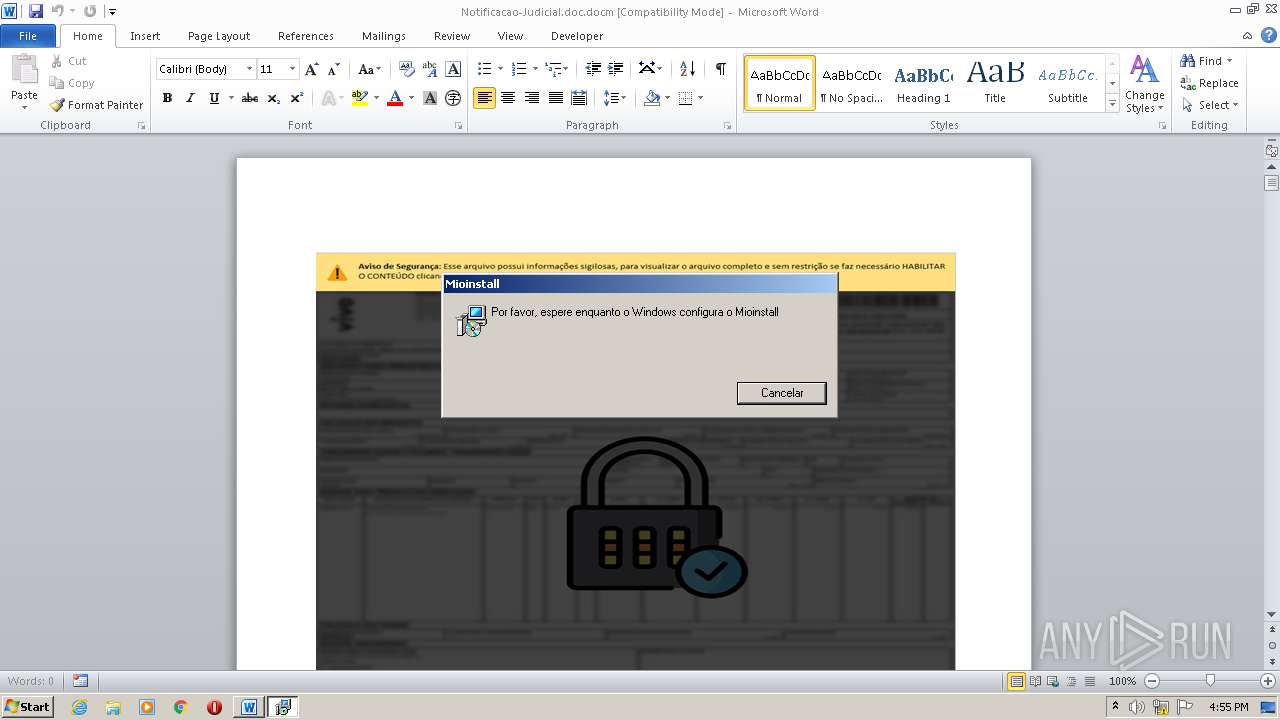
Task: Toggle bold formatting
Action: (167, 98)
